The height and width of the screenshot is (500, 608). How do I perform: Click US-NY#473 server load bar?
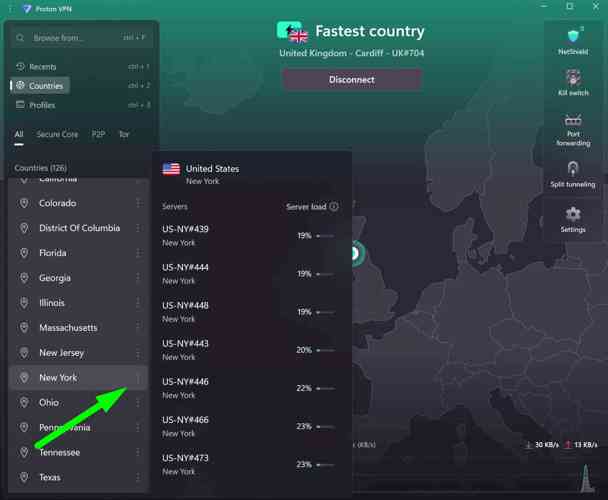(325, 465)
